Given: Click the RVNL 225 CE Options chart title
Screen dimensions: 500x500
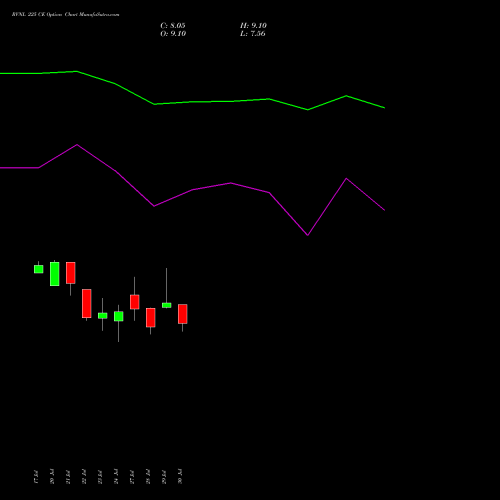Looking at the screenshot, I should point(65,15).
